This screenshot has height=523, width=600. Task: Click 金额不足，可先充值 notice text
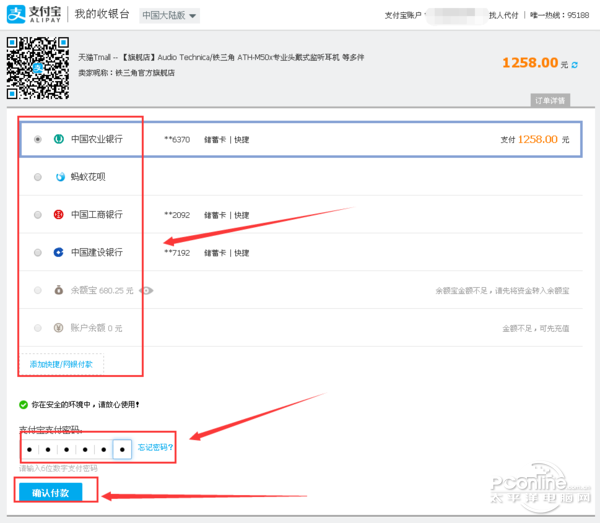[x=536, y=328]
